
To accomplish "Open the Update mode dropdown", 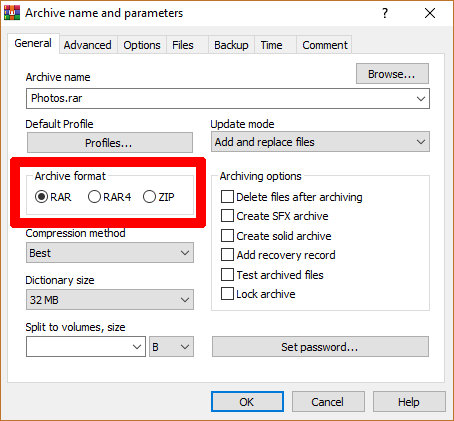I will click(320, 142).
